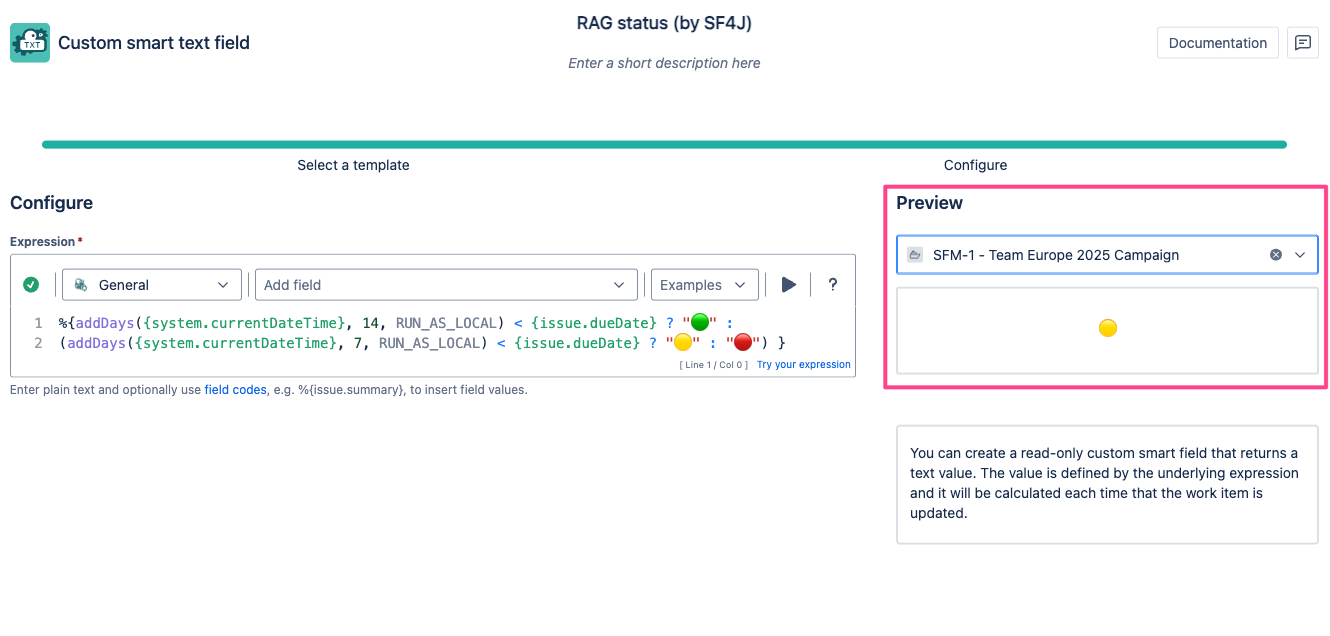This screenshot has height=636, width=1330.
Task: Click the work item type icon beside SFM-1
Action: coord(914,255)
